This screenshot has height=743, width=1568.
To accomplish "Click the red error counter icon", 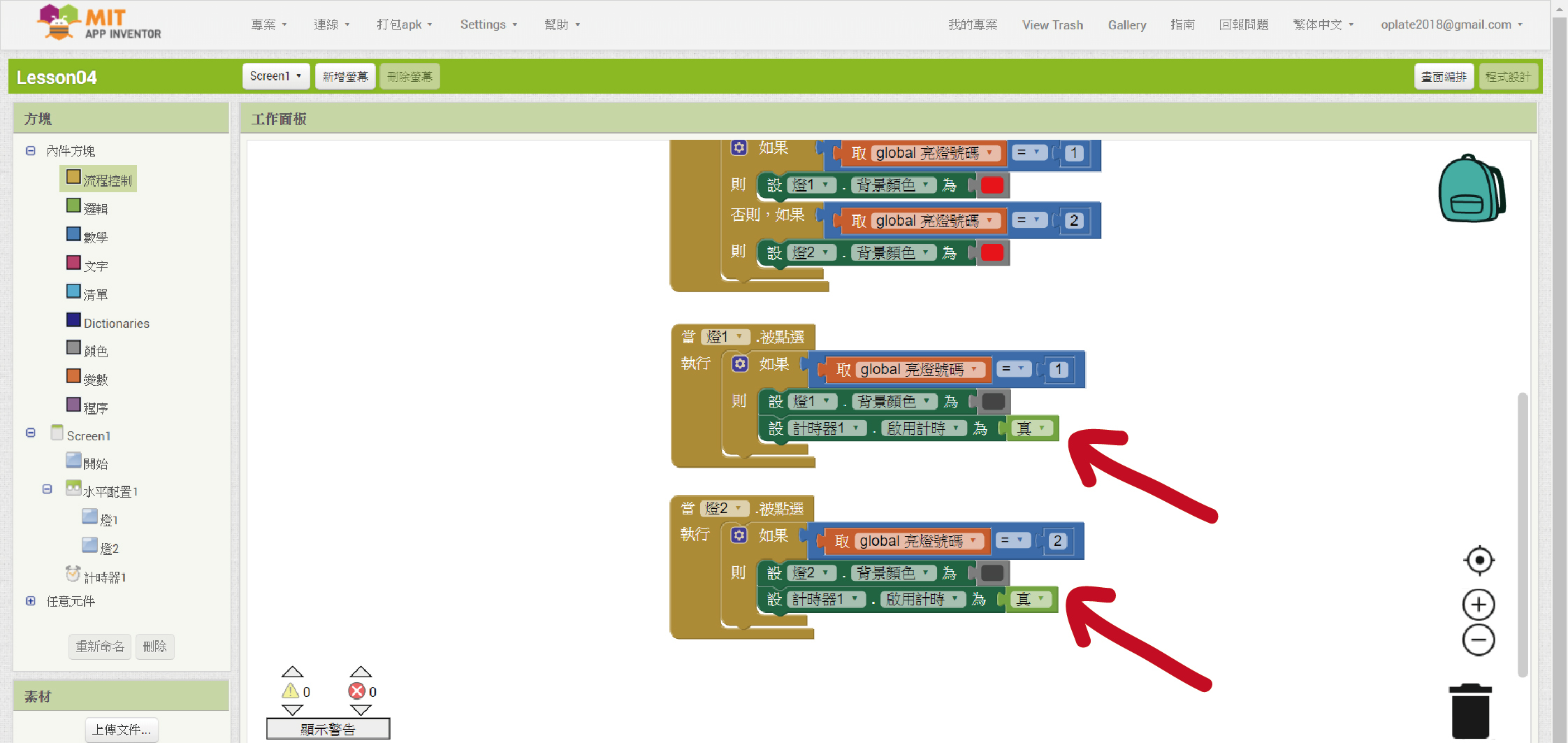I will (357, 691).
